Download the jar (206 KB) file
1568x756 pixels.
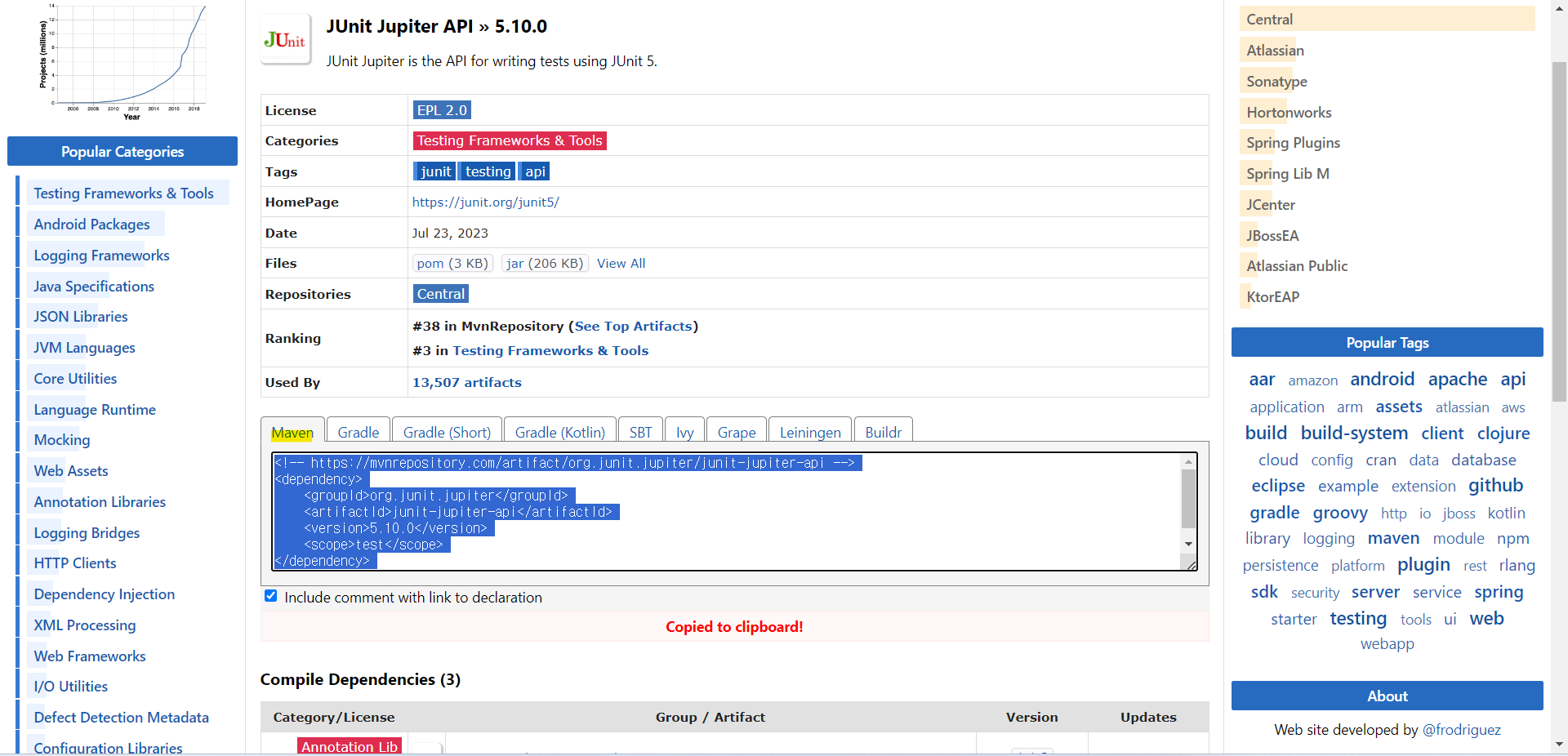click(545, 263)
